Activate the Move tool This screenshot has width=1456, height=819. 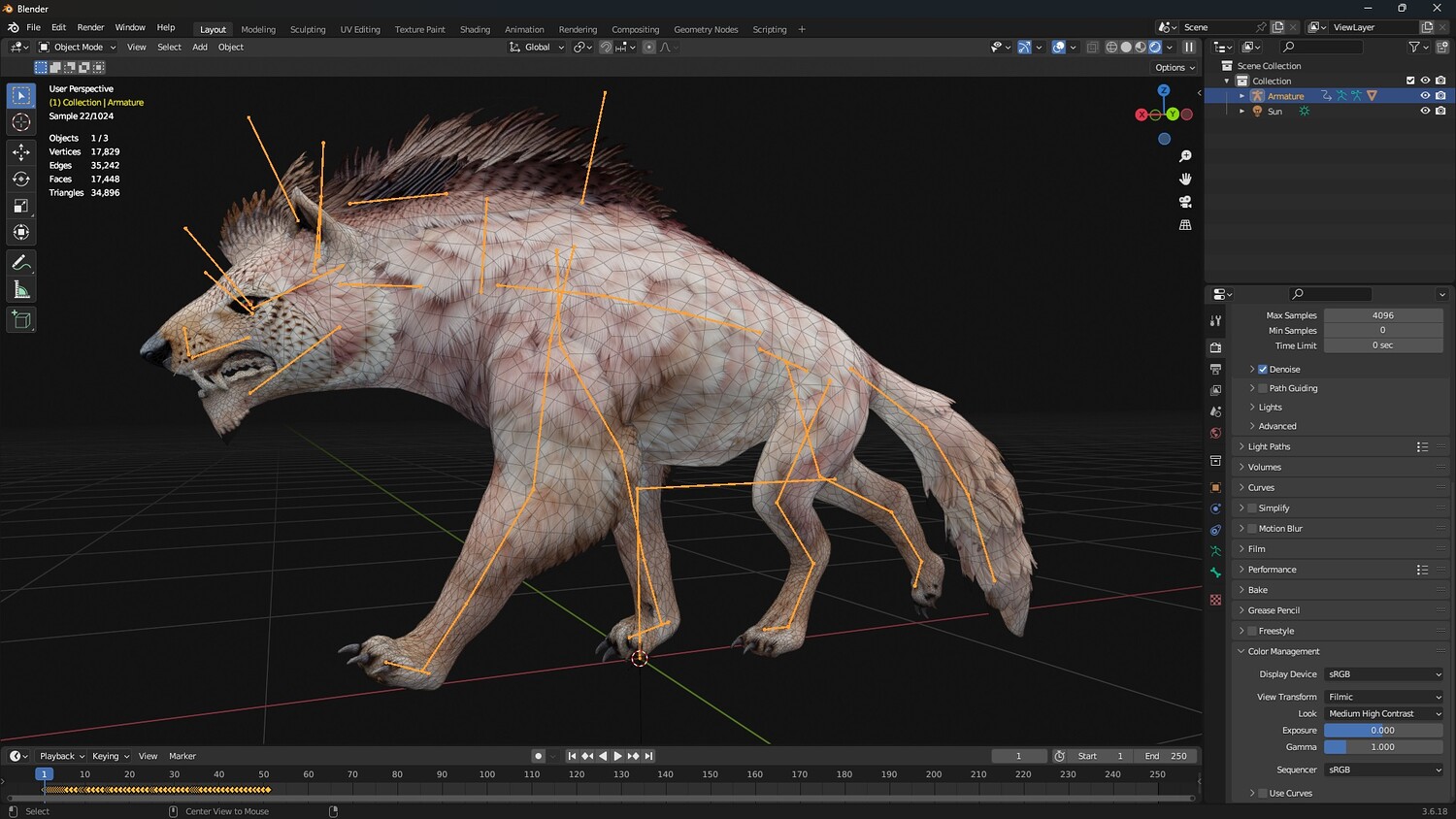click(21, 152)
